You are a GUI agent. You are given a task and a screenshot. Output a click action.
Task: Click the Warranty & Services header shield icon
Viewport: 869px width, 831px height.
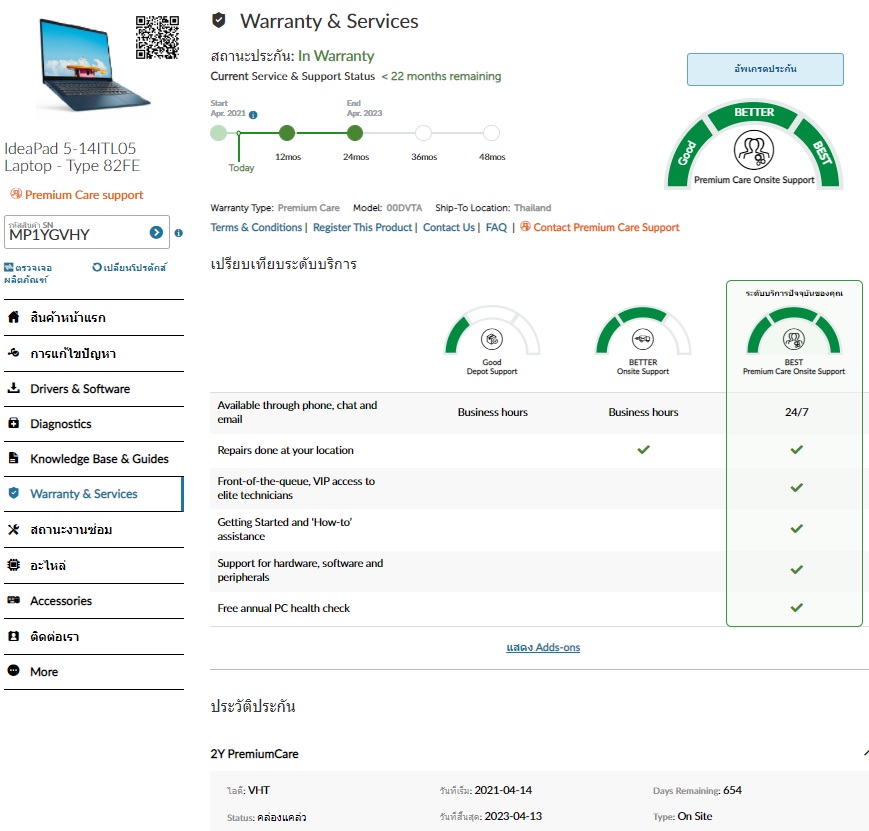point(219,21)
